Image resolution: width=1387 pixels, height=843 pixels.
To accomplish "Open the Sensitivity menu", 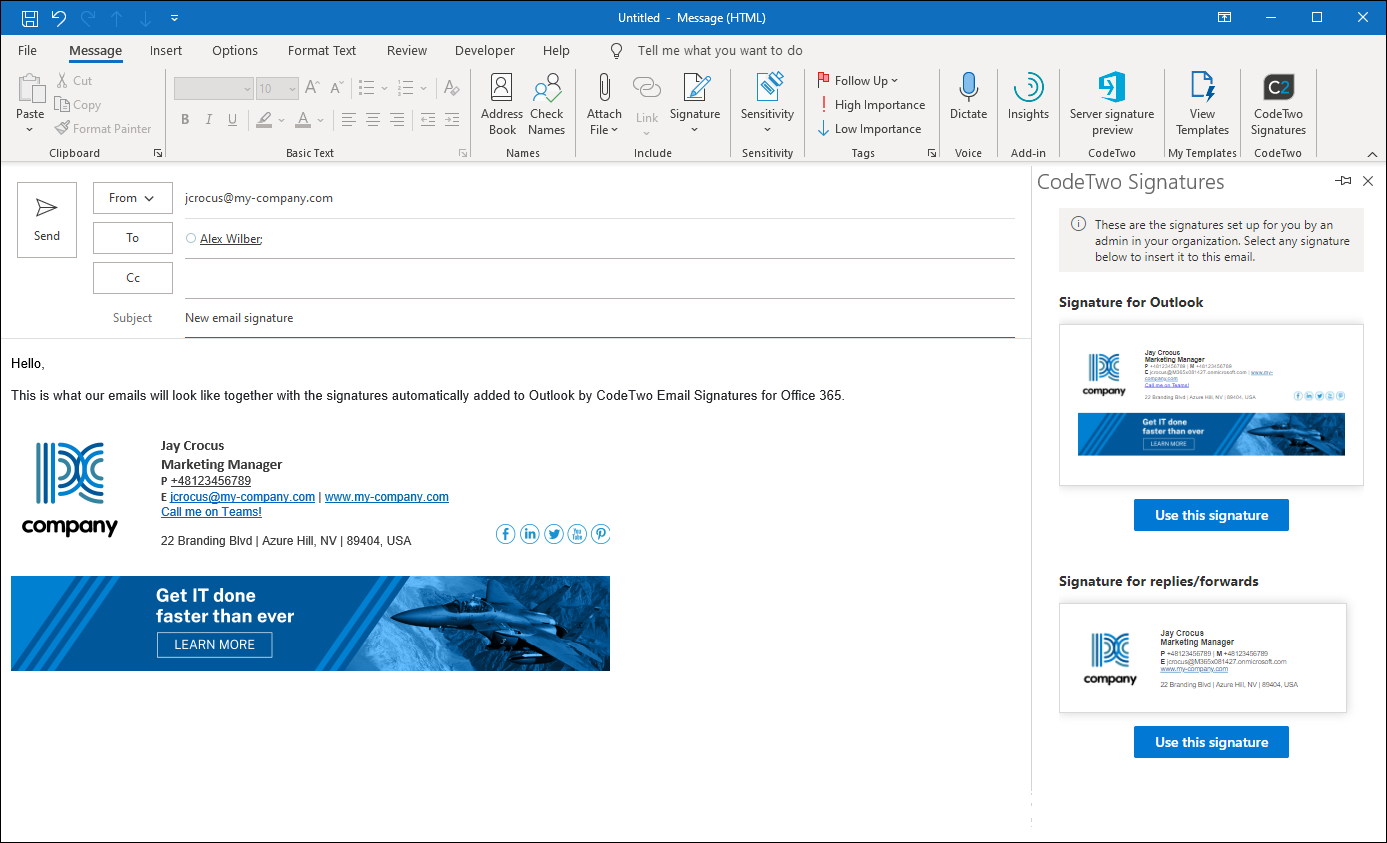I will 767,105.
